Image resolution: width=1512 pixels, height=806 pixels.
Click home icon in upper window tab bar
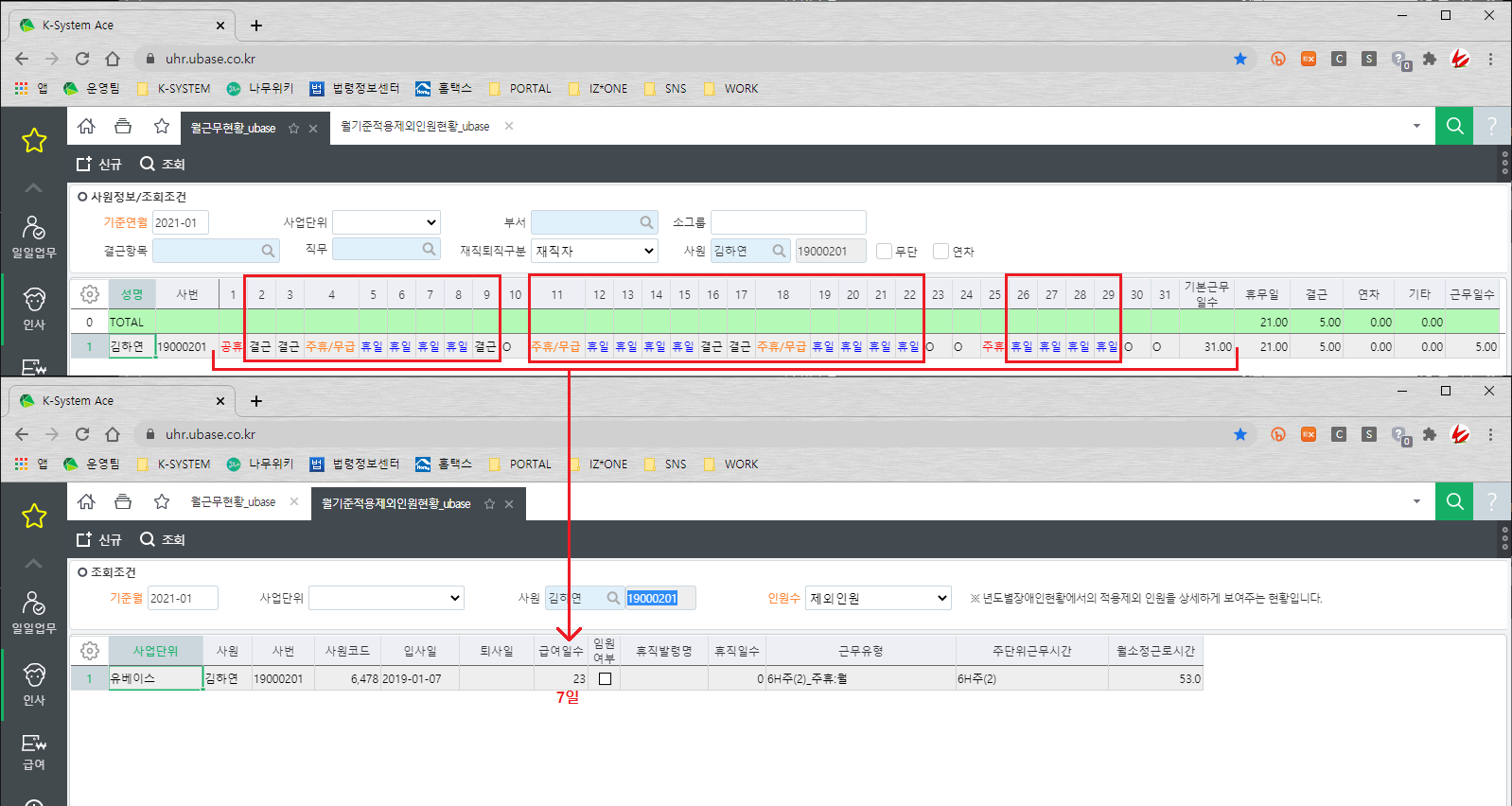pos(86,126)
